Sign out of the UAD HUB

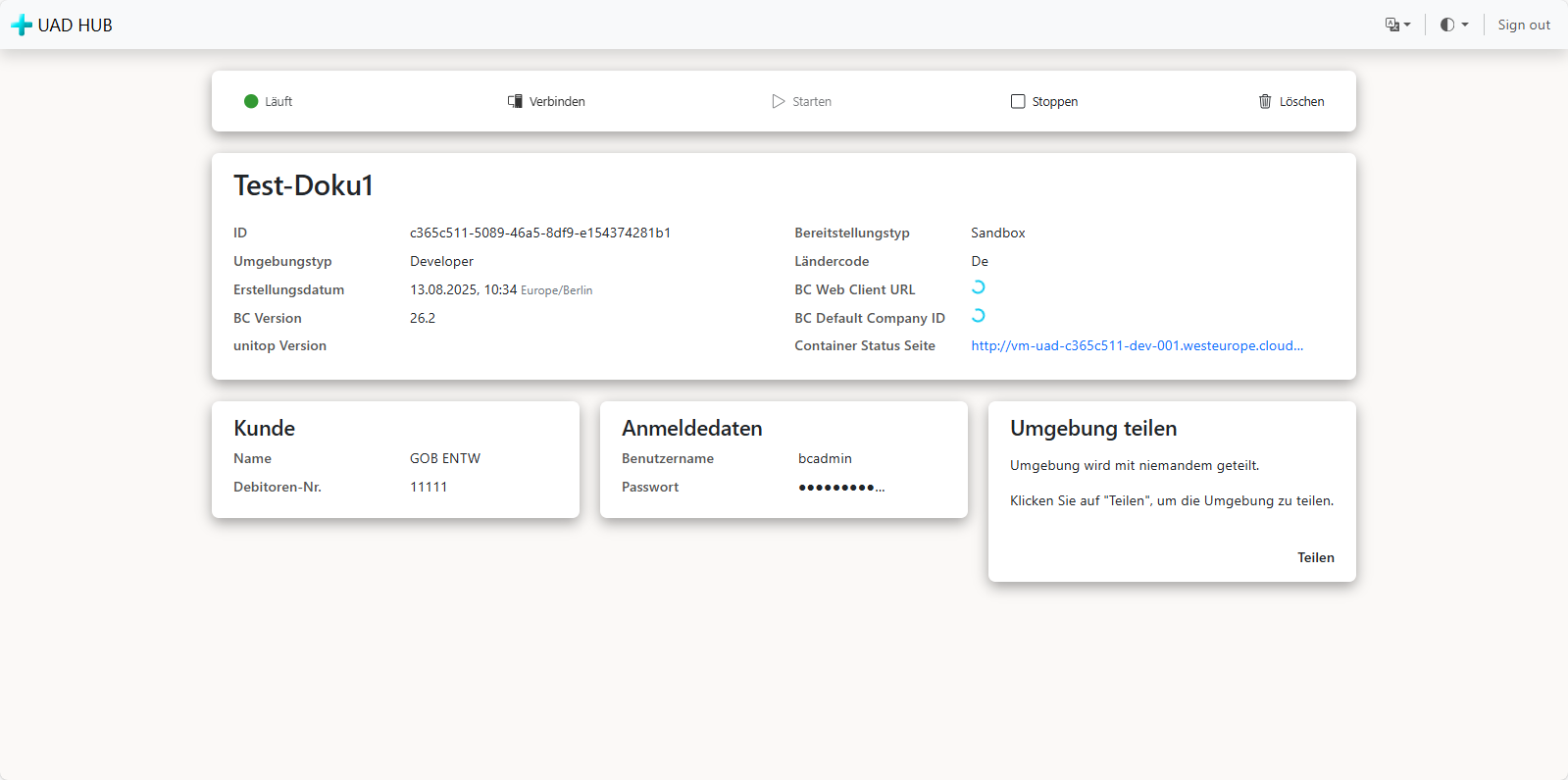tap(1523, 25)
